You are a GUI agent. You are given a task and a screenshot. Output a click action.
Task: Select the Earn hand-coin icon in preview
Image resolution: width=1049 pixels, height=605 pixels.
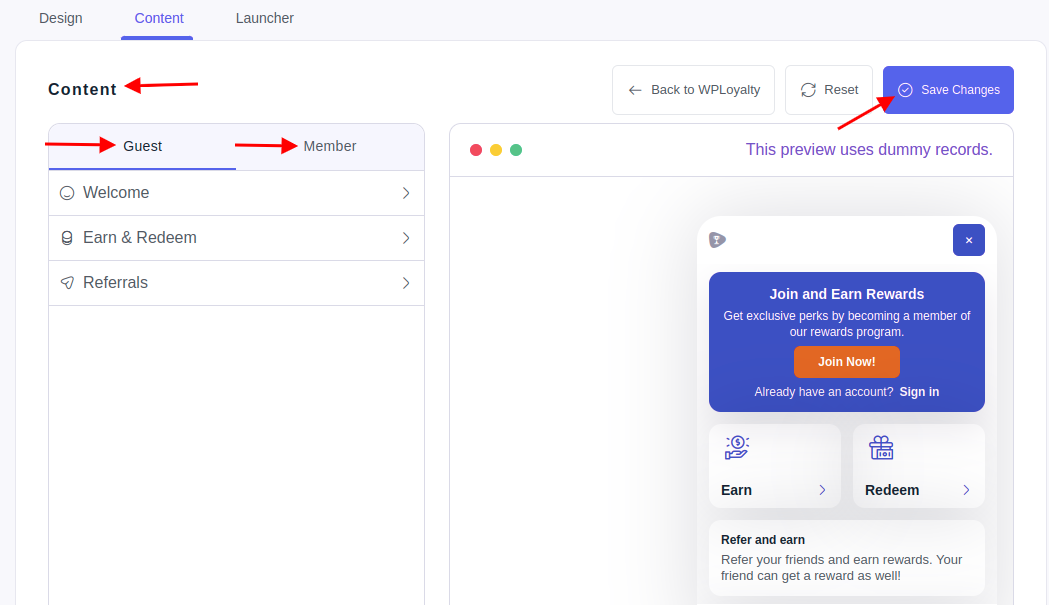737,447
